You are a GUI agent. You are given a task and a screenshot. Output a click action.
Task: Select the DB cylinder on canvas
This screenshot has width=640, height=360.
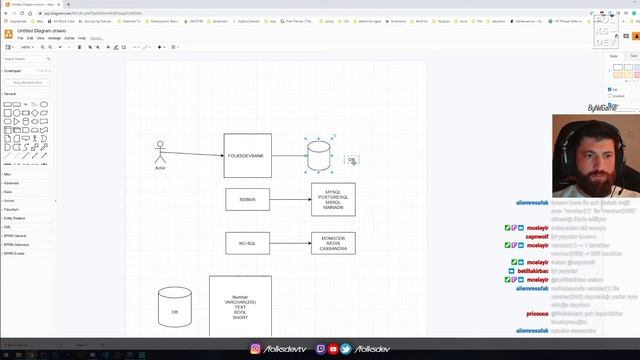click(175, 307)
